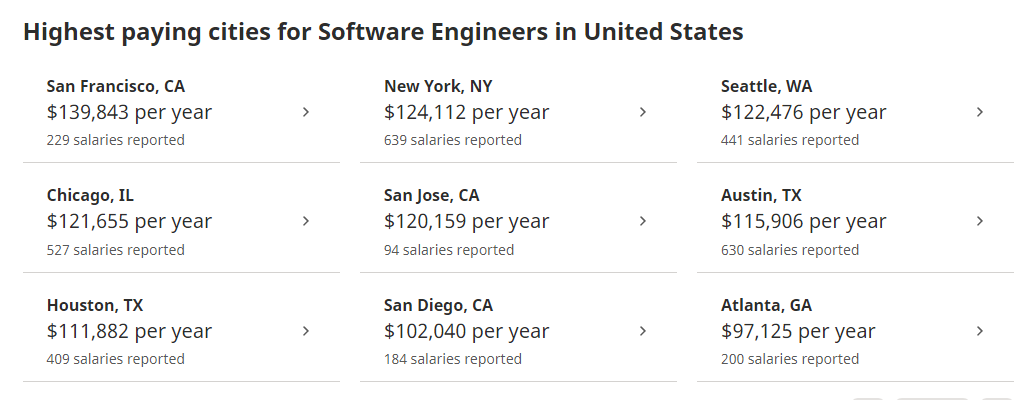Open the arrow icon for Chicago, IL
Screen dimensions: 1015x400
306,221
